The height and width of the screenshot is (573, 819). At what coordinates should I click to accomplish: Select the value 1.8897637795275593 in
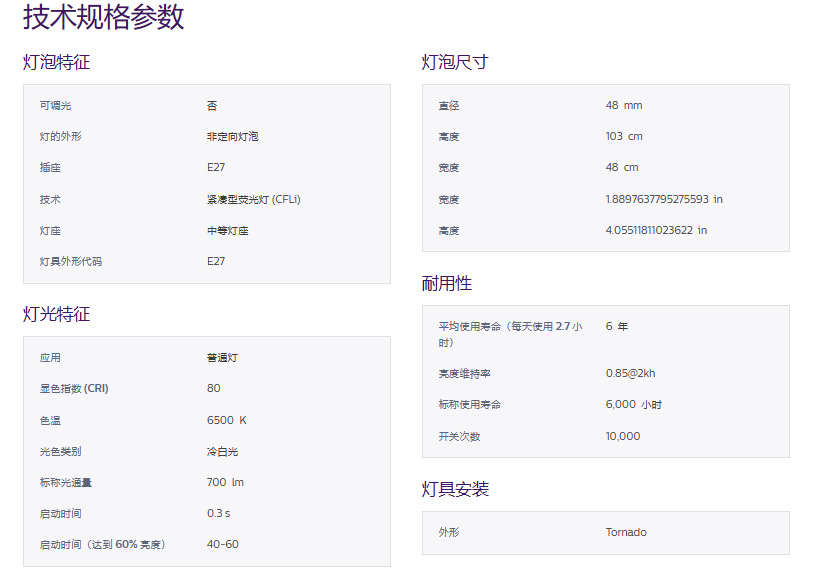click(664, 199)
